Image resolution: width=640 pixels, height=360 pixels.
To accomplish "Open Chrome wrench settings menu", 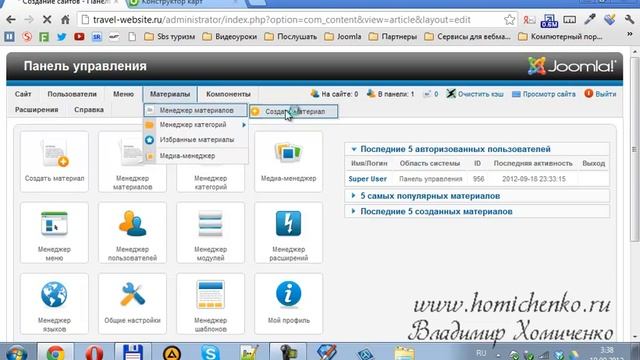I will tap(629, 20).
